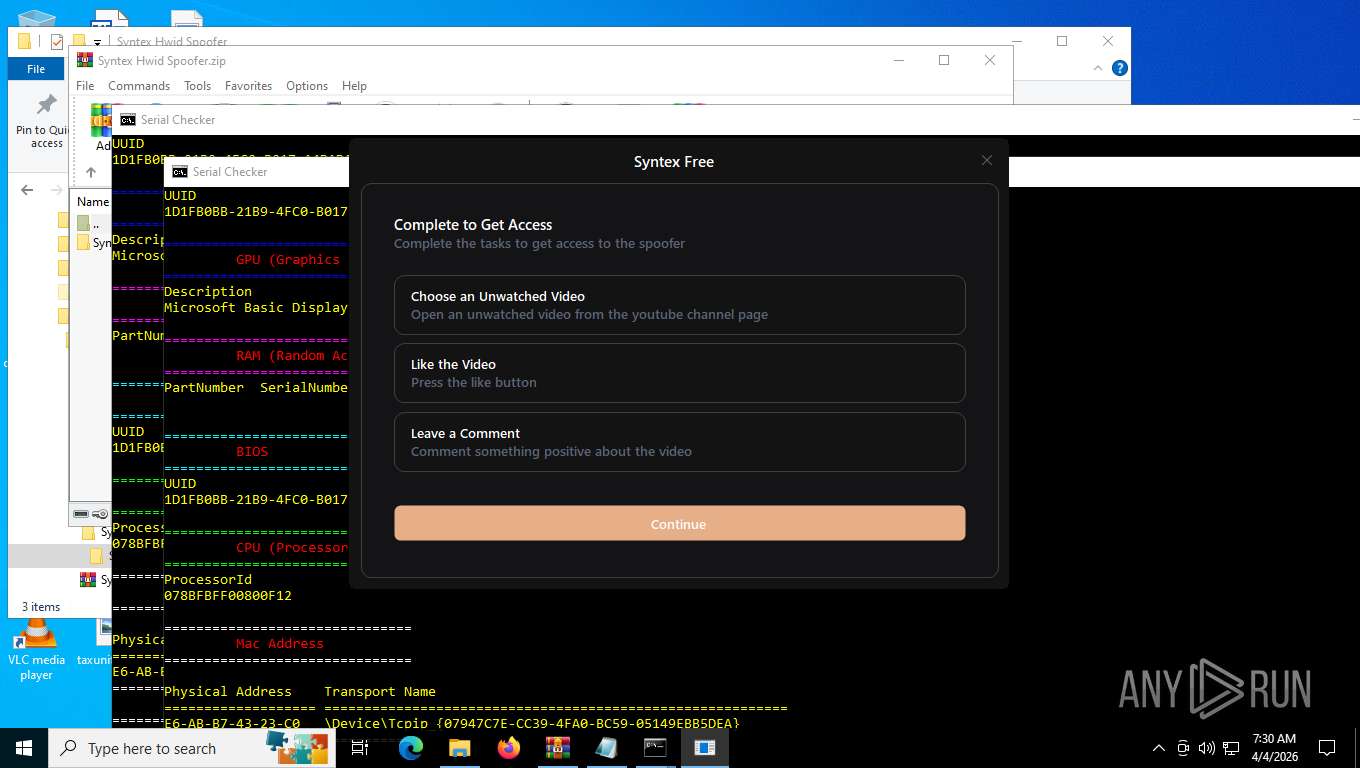Open quick access toolbar customize dropdown
This screenshot has height=768, width=1360.
[x=98, y=42]
